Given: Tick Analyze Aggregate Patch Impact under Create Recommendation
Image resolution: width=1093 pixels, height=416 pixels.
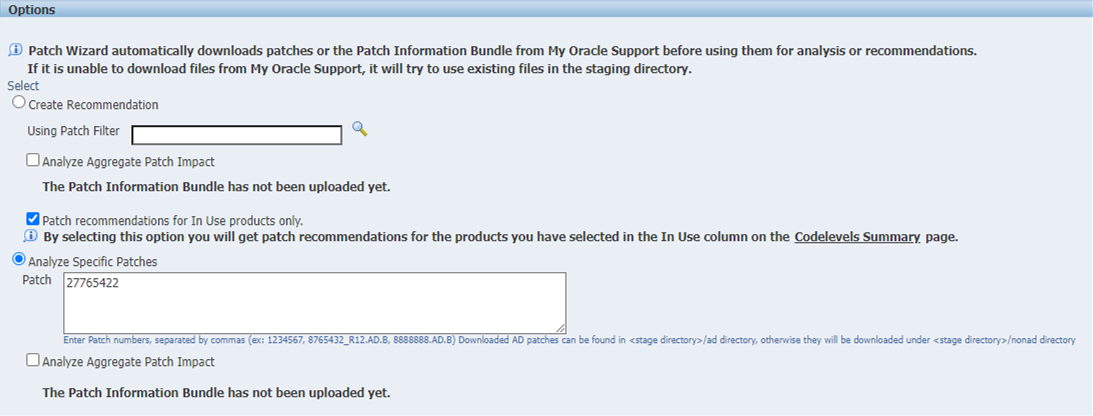Looking at the screenshot, I should click(33, 160).
